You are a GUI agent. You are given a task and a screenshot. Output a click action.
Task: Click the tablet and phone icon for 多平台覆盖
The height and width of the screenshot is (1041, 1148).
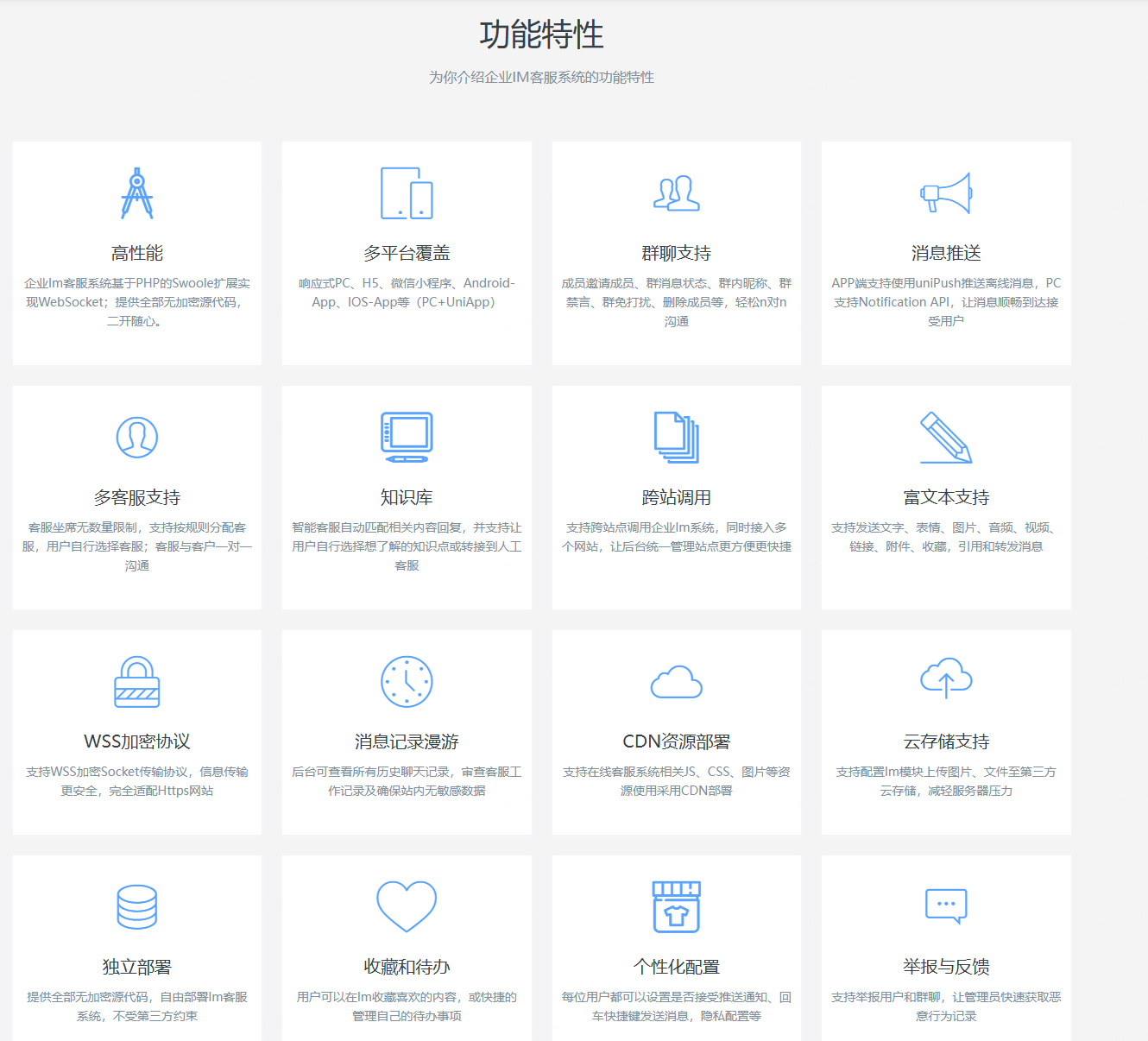point(407,193)
